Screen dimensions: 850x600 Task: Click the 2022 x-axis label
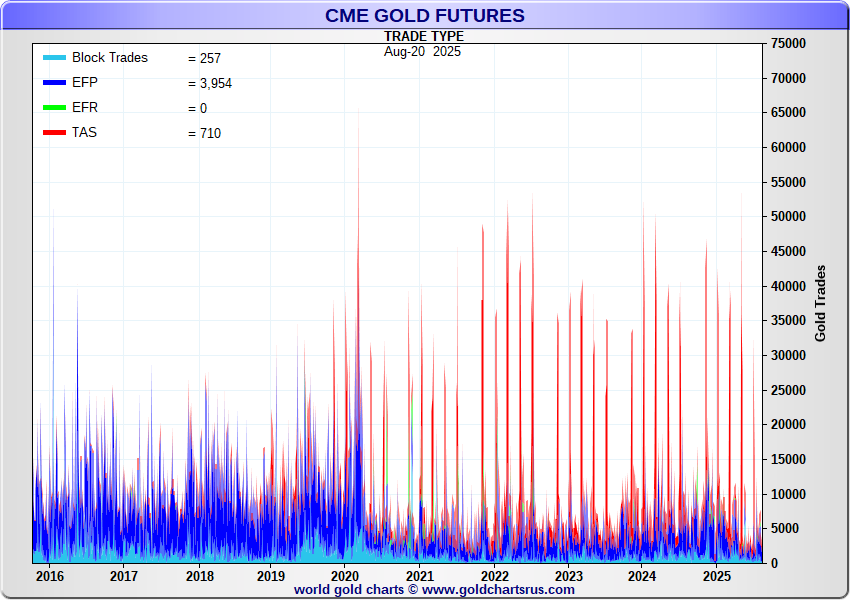click(494, 576)
